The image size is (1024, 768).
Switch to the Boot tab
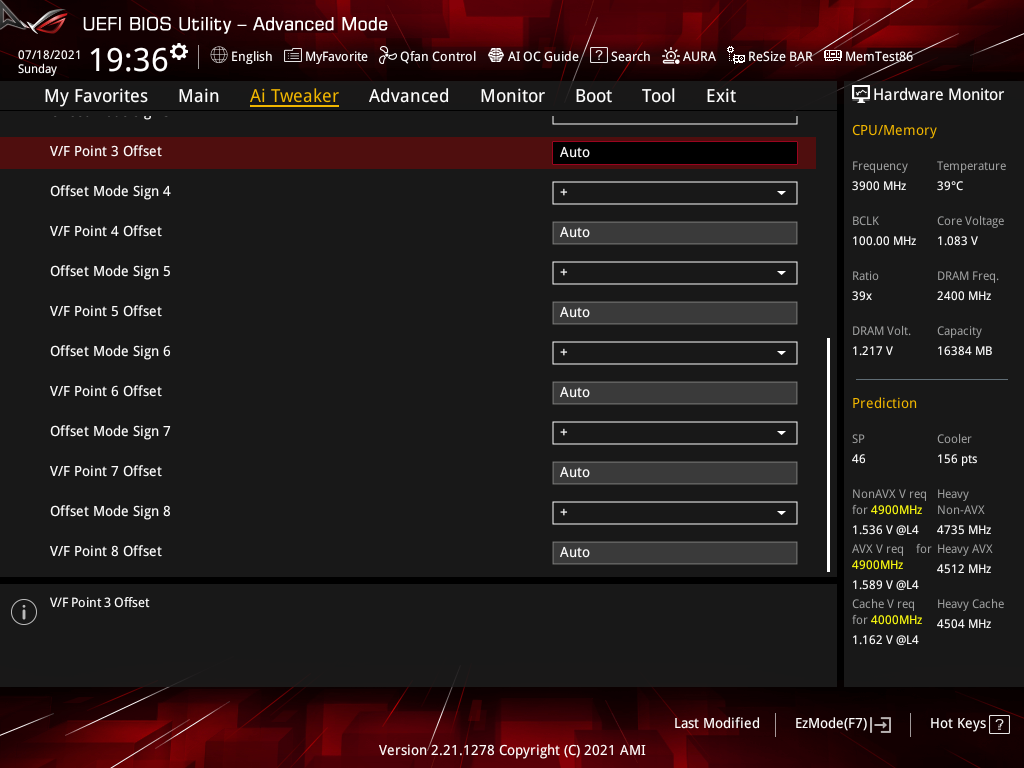coord(593,95)
